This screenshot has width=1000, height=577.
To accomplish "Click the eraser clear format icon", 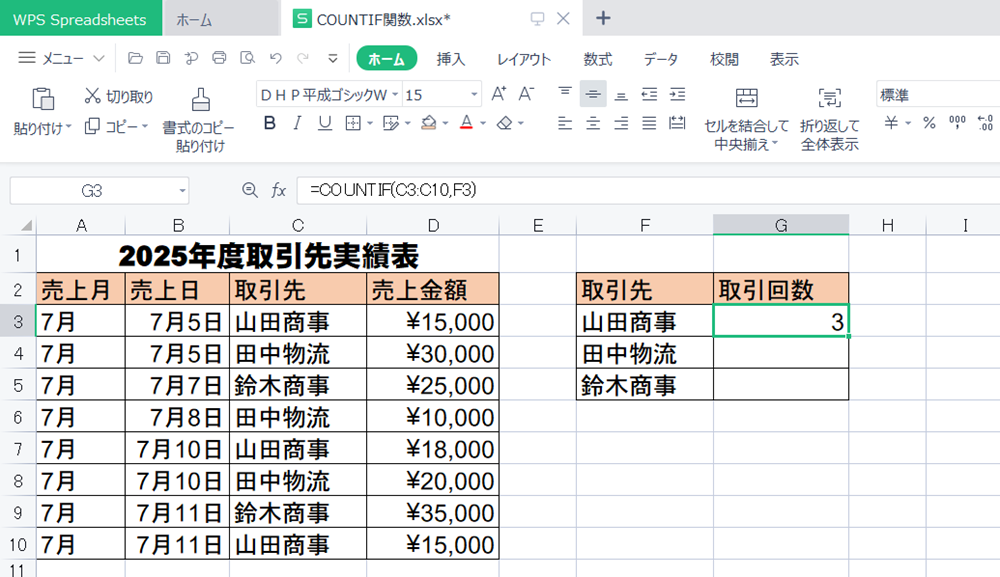I will click(504, 123).
